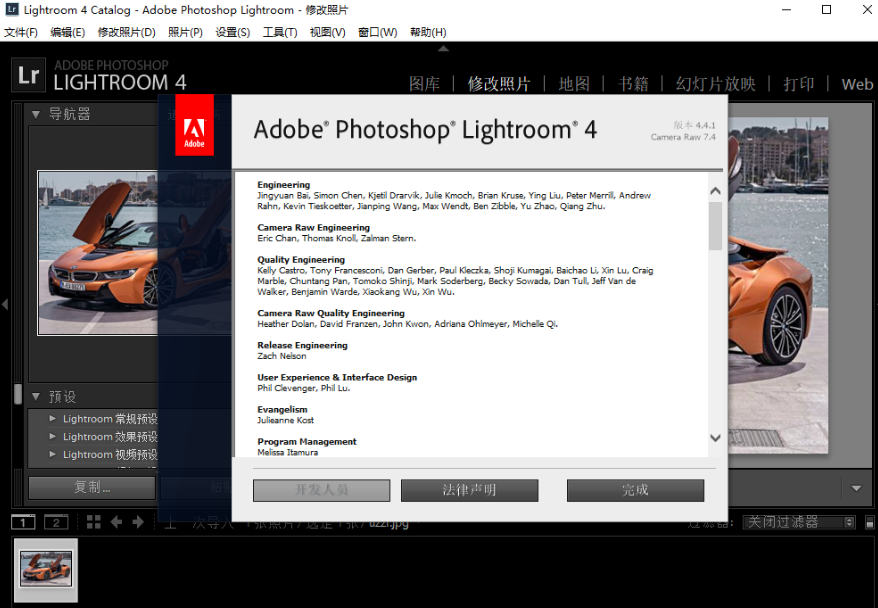Click the red Adobe logo in dialog
The width and height of the screenshot is (878, 608).
coord(194,125)
